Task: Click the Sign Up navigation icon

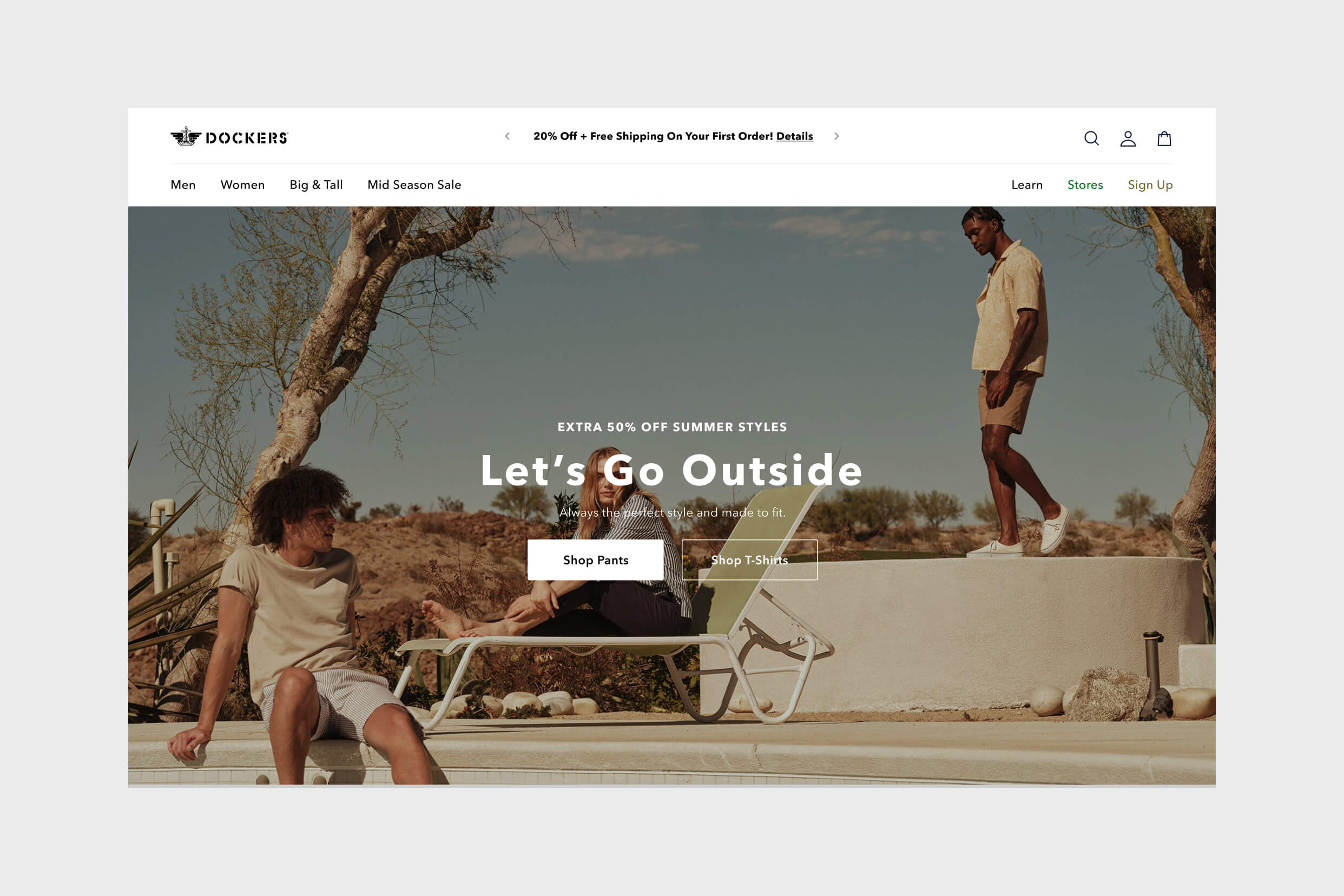Action: (x=1149, y=184)
